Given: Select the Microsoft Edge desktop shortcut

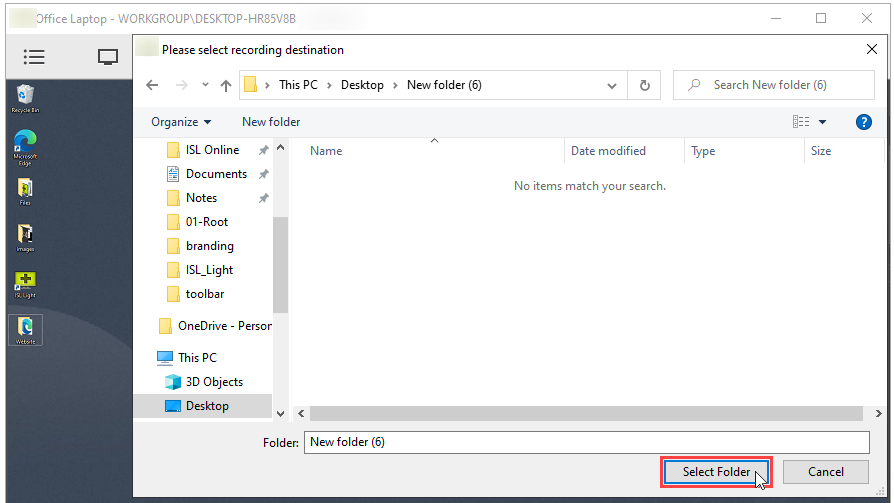Looking at the screenshot, I should [x=25, y=144].
